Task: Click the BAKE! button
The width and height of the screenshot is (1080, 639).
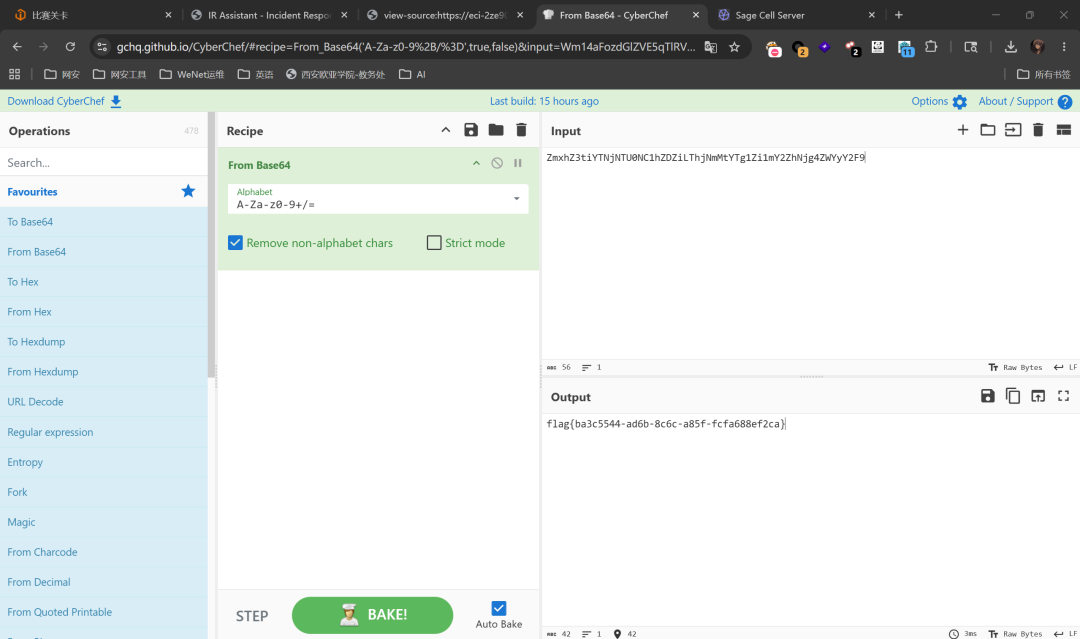Action: point(373,615)
